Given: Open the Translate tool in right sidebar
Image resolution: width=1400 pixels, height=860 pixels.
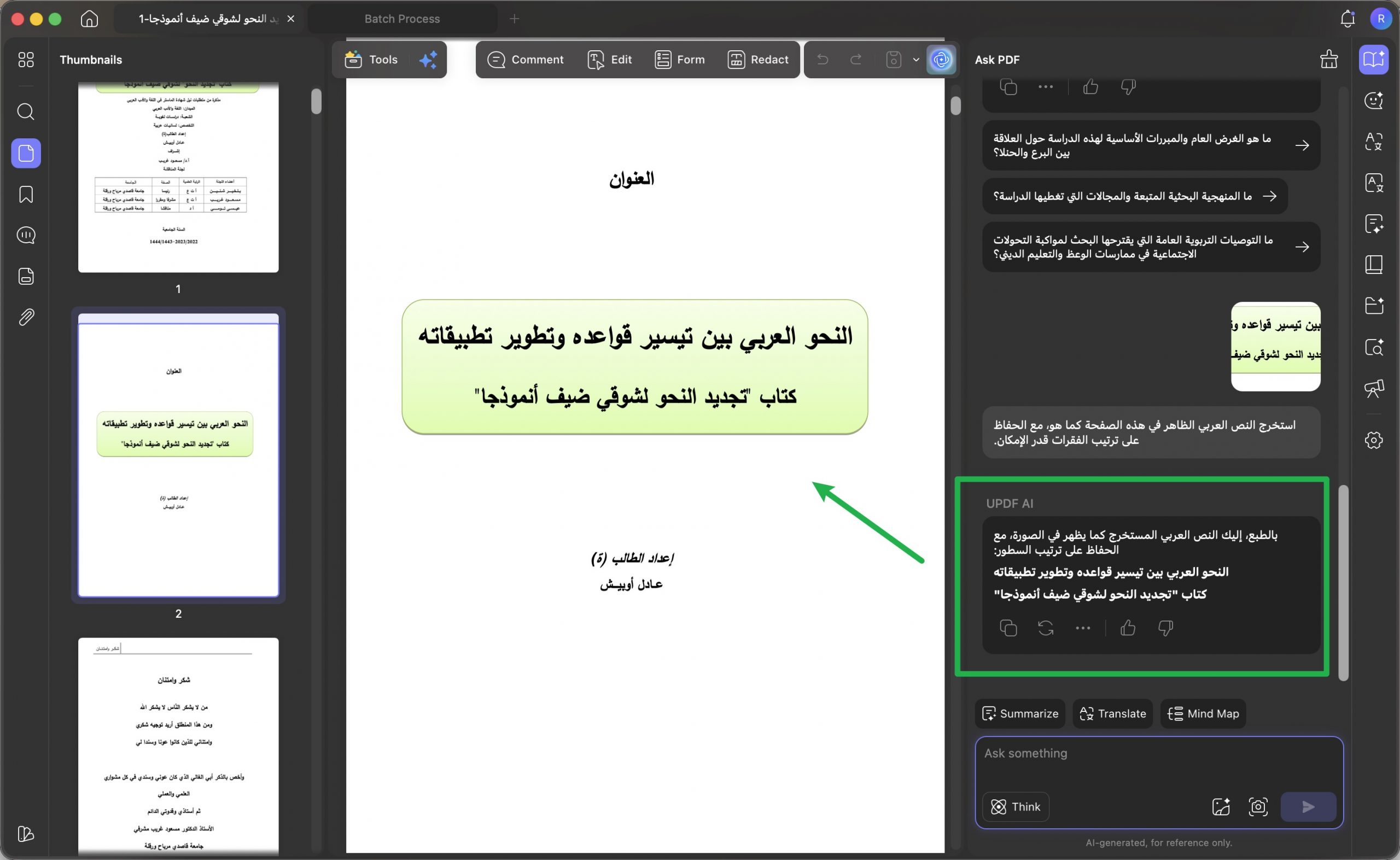Looking at the screenshot, I should (x=1374, y=141).
